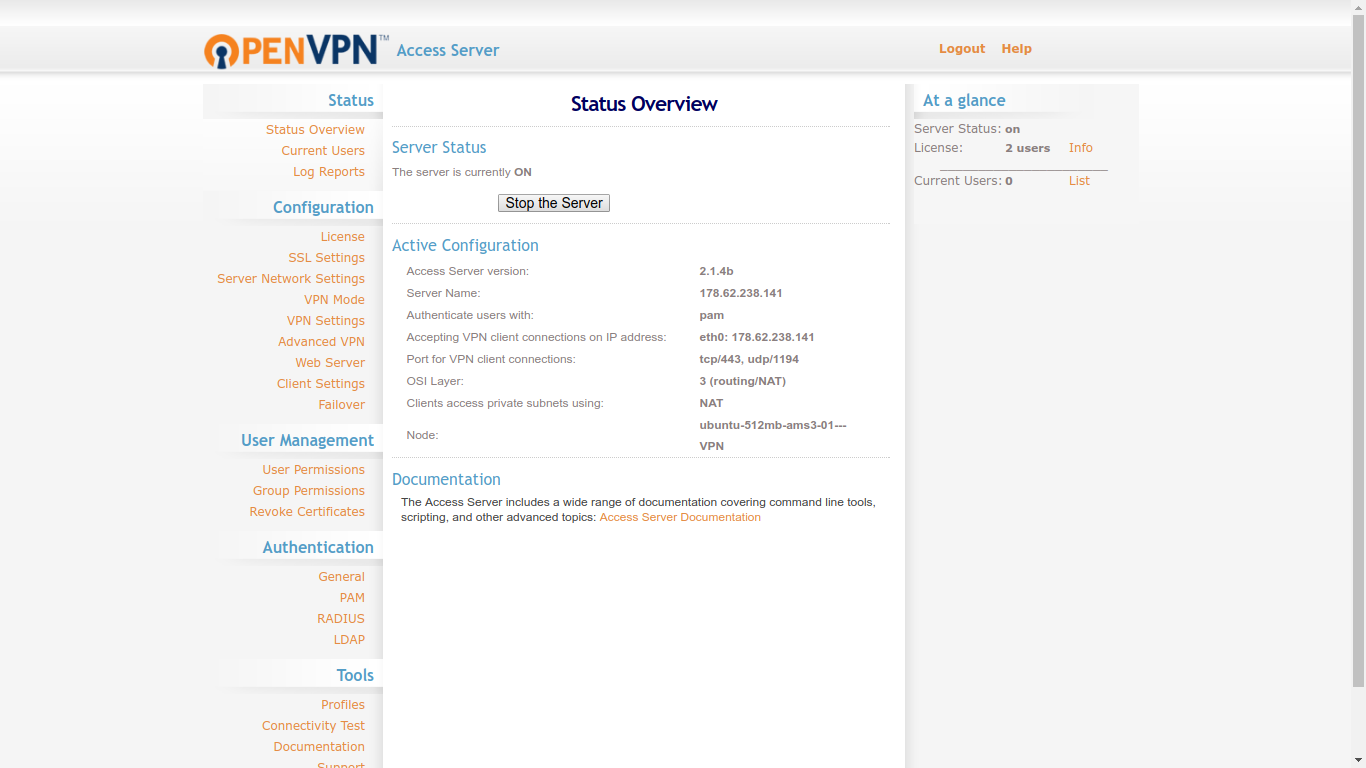
Task: Log out via the Logout link
Action: [962, 49]
